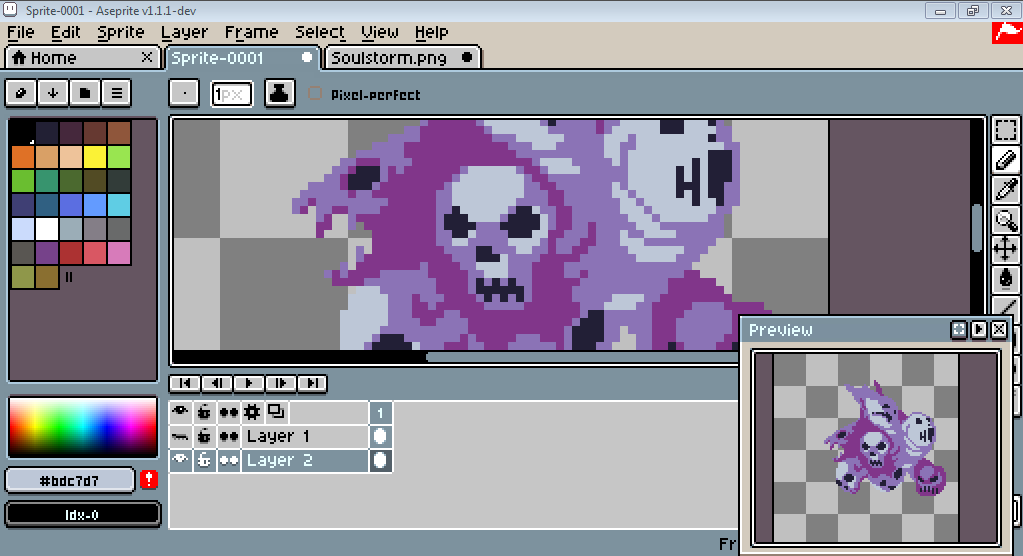Viewport: 1023px width, 556px height.
Task: Center the Preview window view
Action: click(x=958, y=330)
